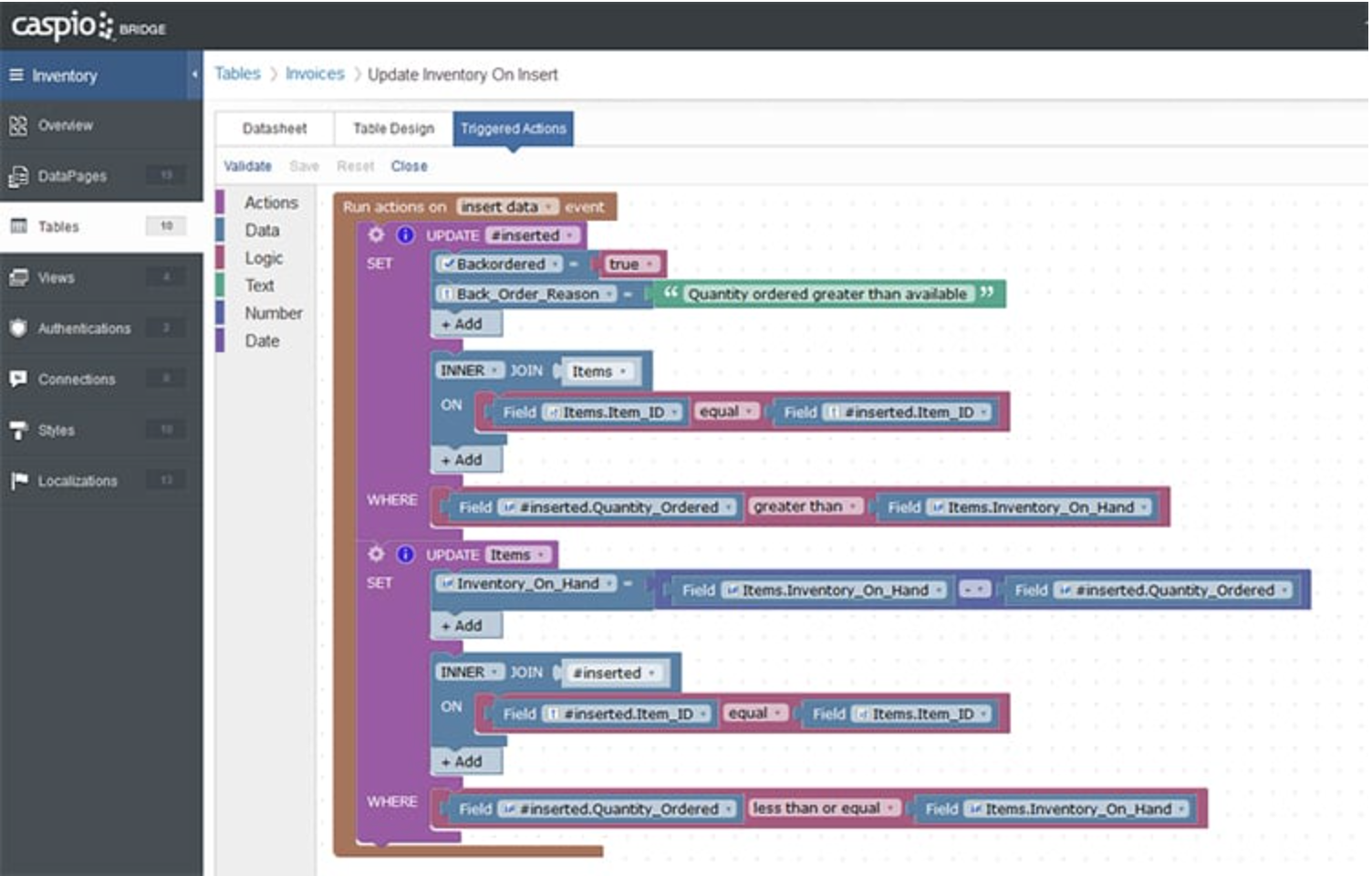Click the Validate button
This screenshot has width=1372, height=876.
pos(247,165)
